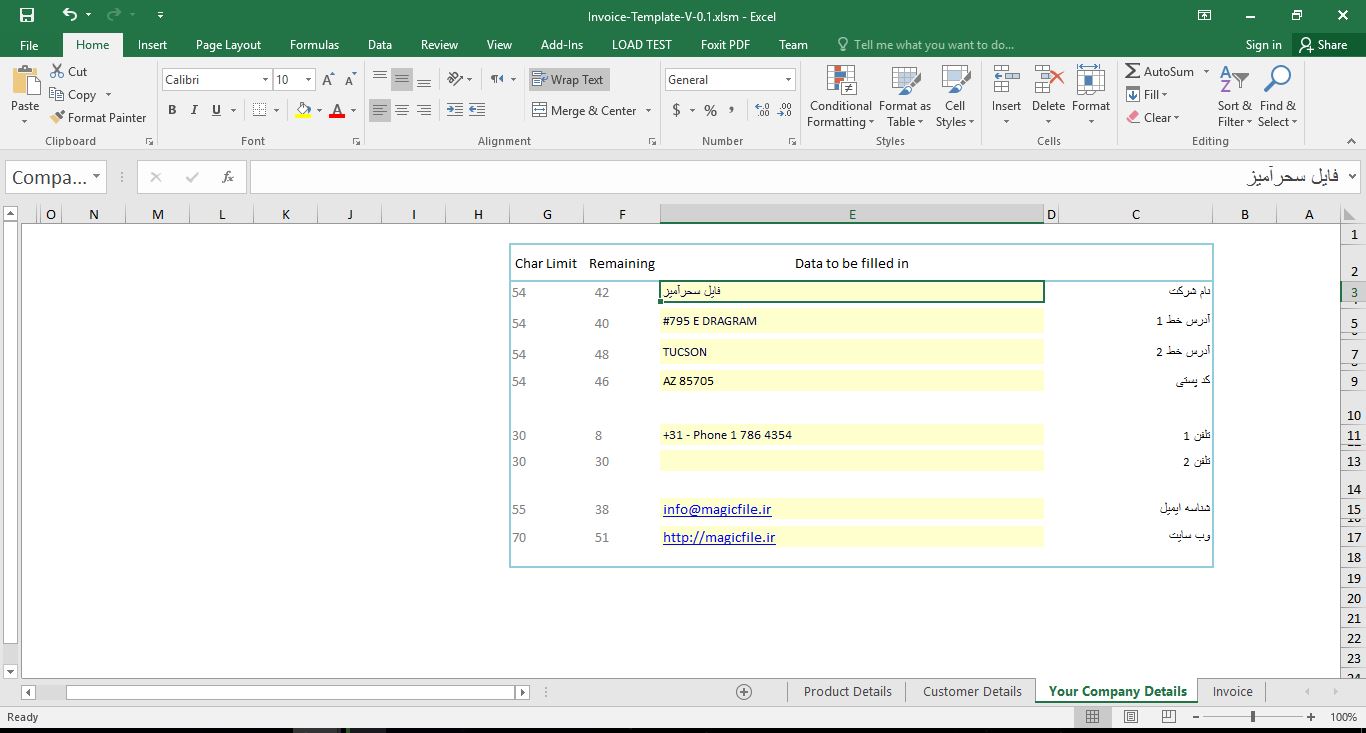
Task: Increase font size with large A
Action: pyautogui.click(x=328, y=80)
